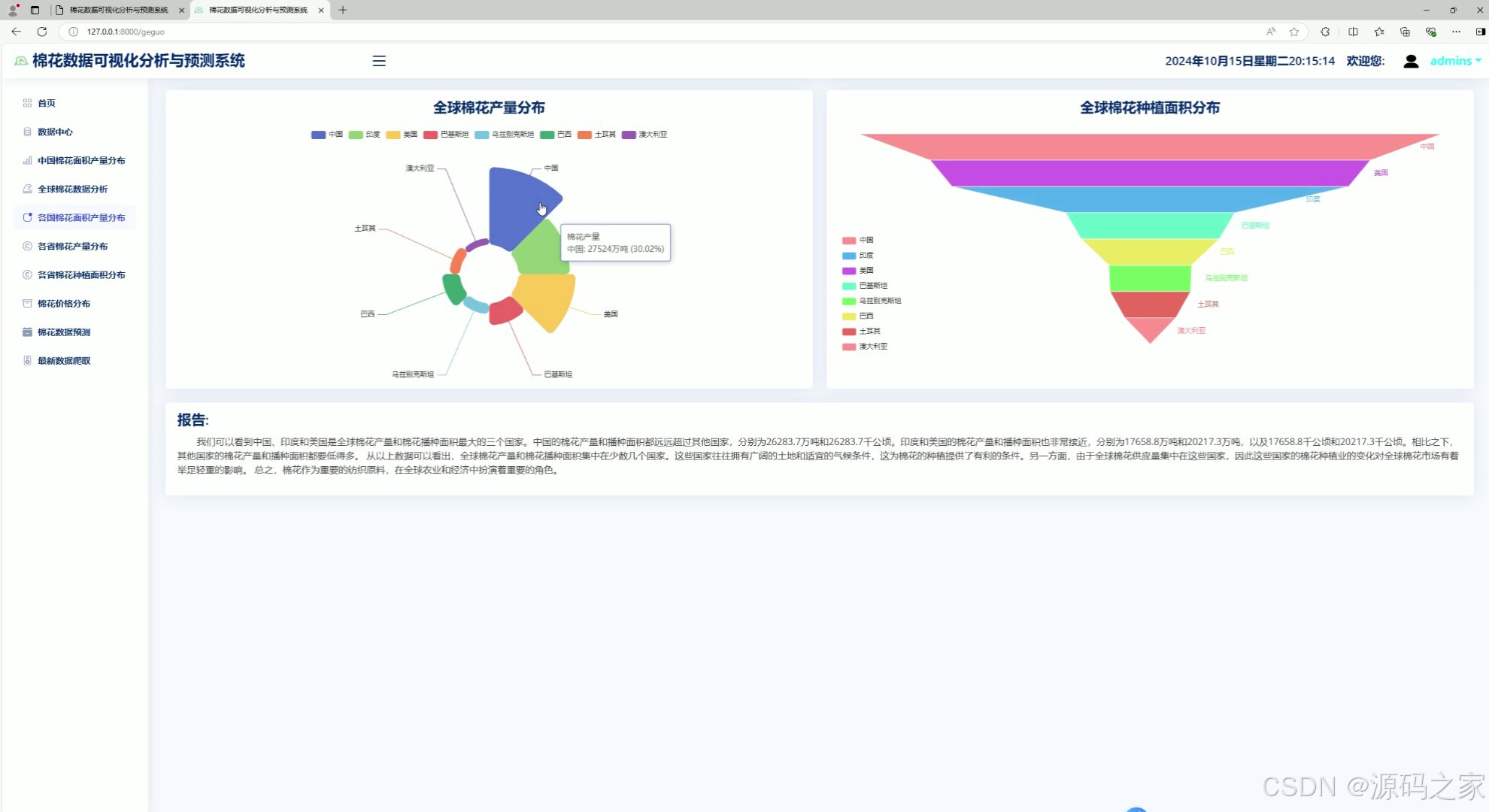
Task: Open the browser tab actions menu
Action: [35, 10]
